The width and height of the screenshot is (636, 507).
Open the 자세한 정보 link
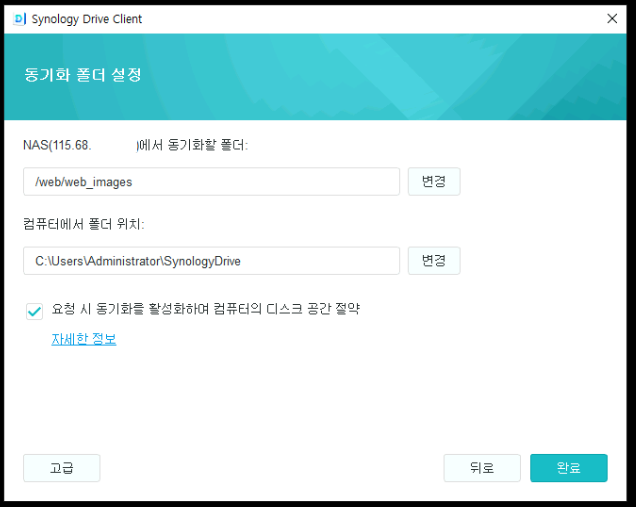tap(84, 339)
